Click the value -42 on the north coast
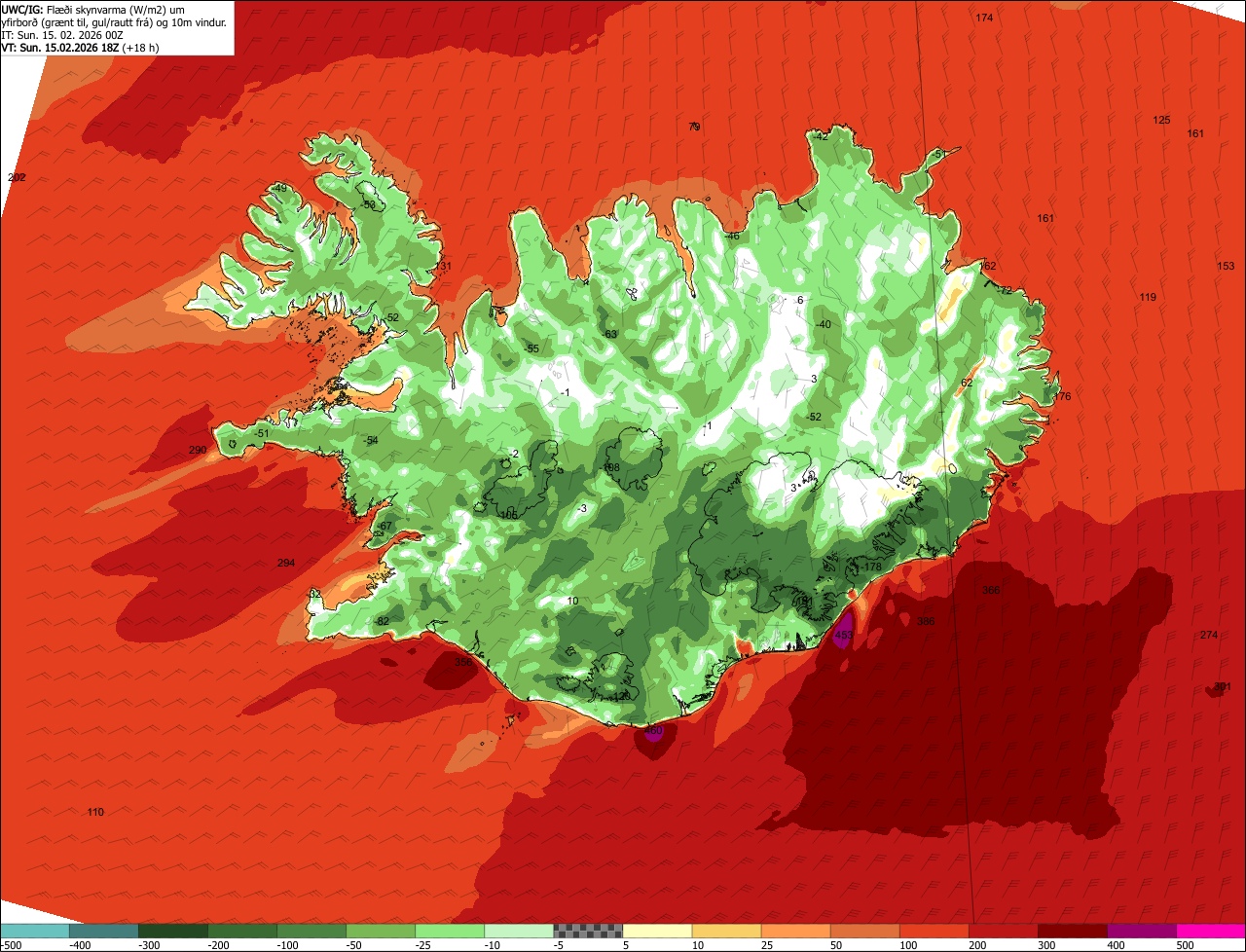 tap(821, 136)
